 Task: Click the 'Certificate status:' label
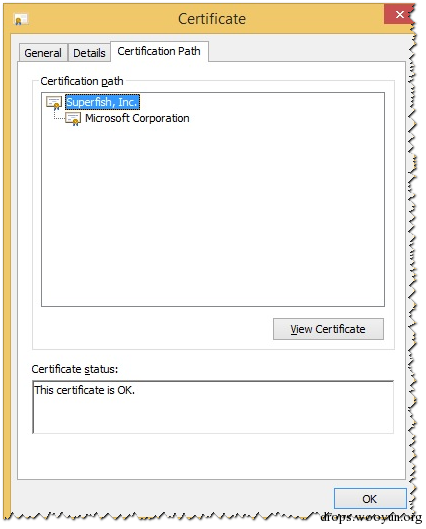tap(75, 369)
